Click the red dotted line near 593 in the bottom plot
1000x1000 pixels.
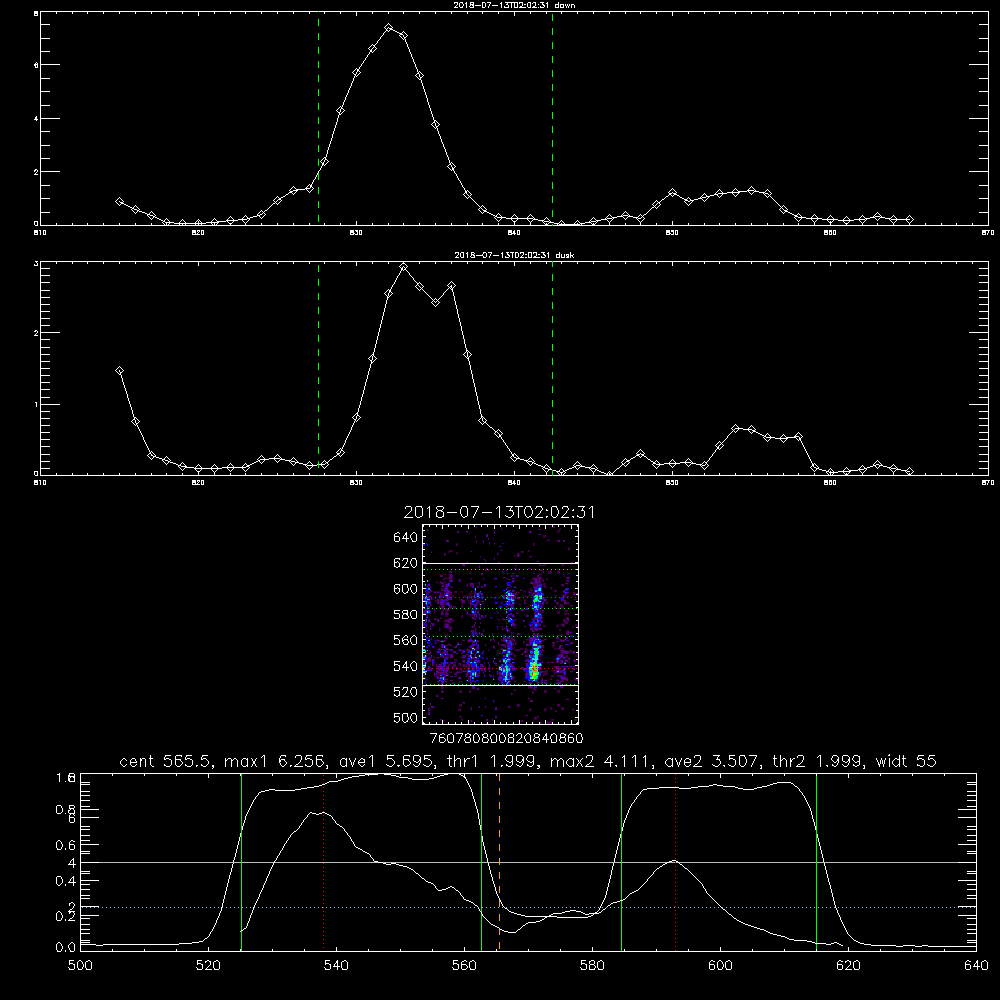(675, 862)
